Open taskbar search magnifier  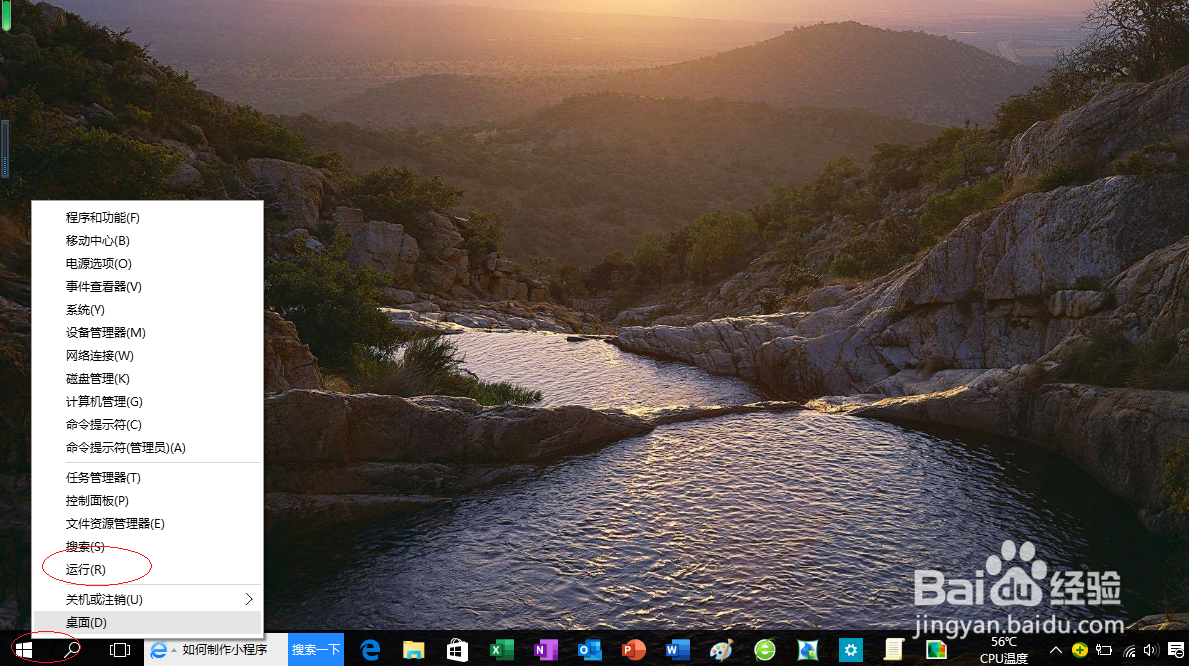(71, 650)
